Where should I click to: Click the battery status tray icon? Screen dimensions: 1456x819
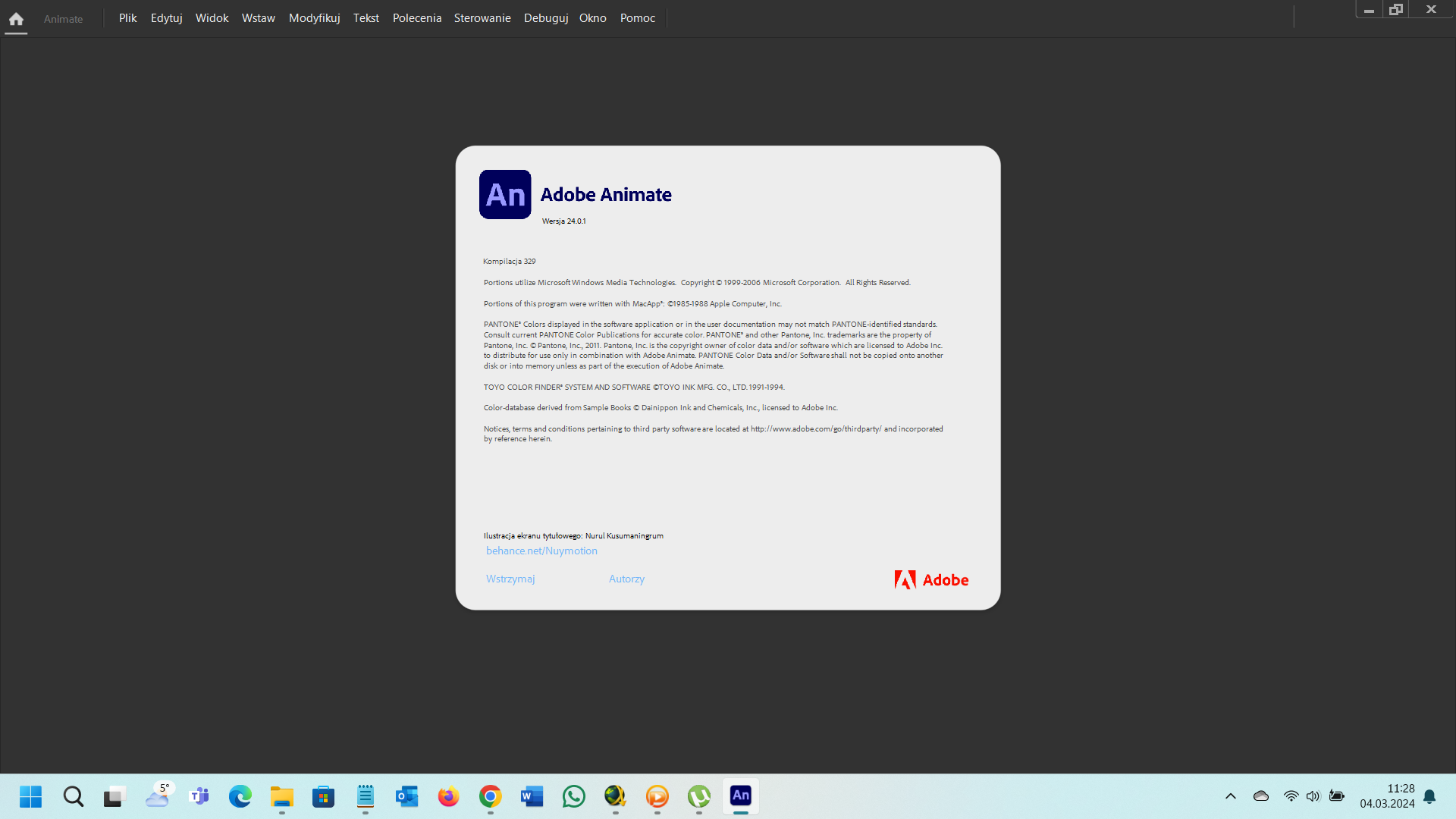[x=1337, y=796]
